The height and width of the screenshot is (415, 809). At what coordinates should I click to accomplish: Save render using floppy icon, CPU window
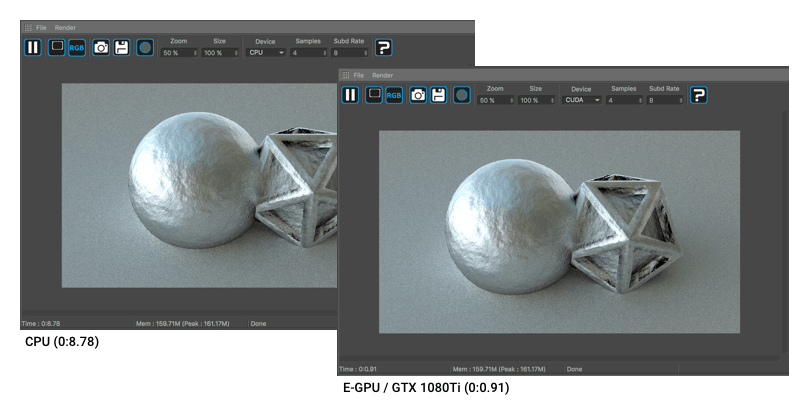(121, 47)
